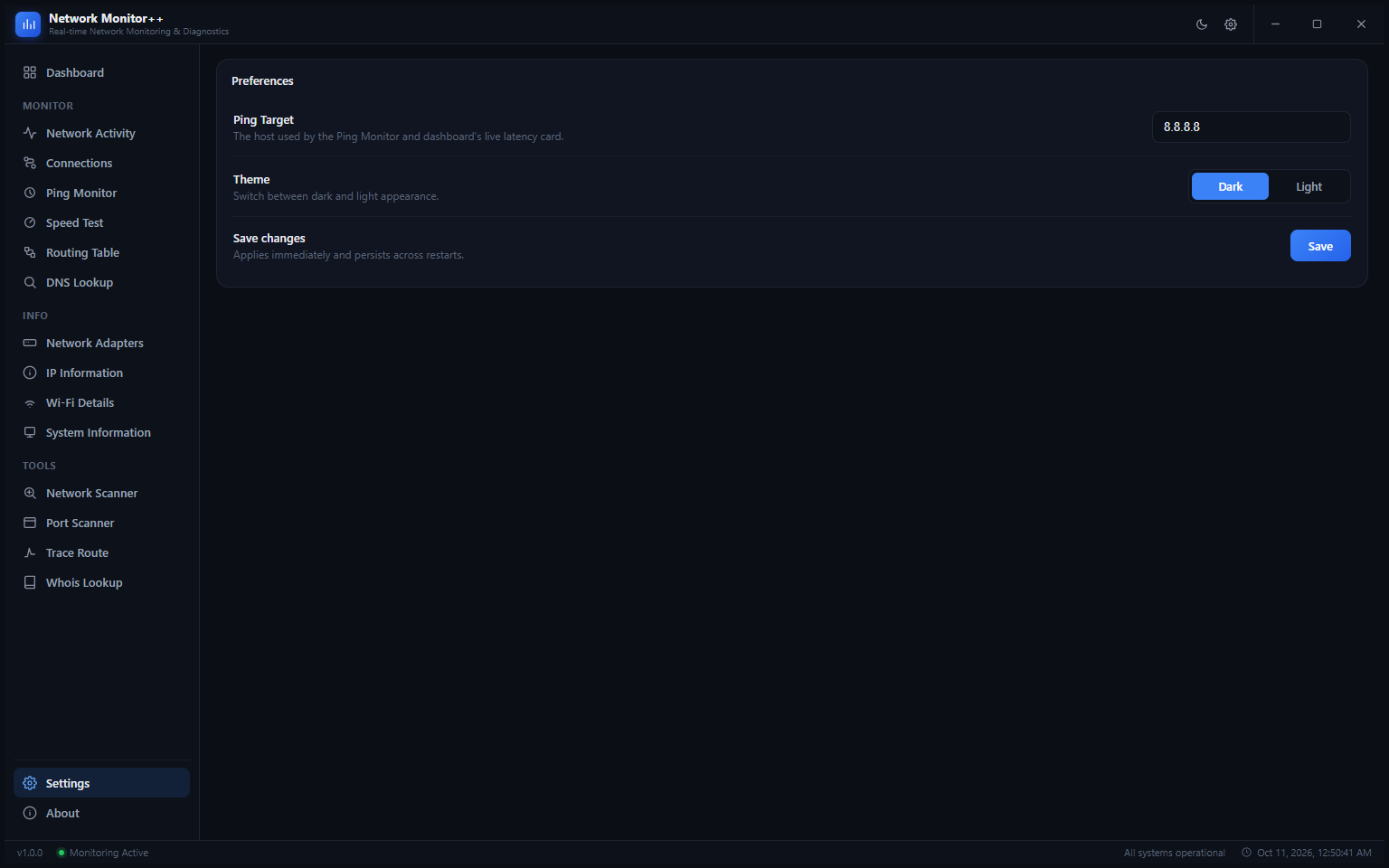Click the About info circle icon
Viewport: 1389px width, 868px height.
30,813
